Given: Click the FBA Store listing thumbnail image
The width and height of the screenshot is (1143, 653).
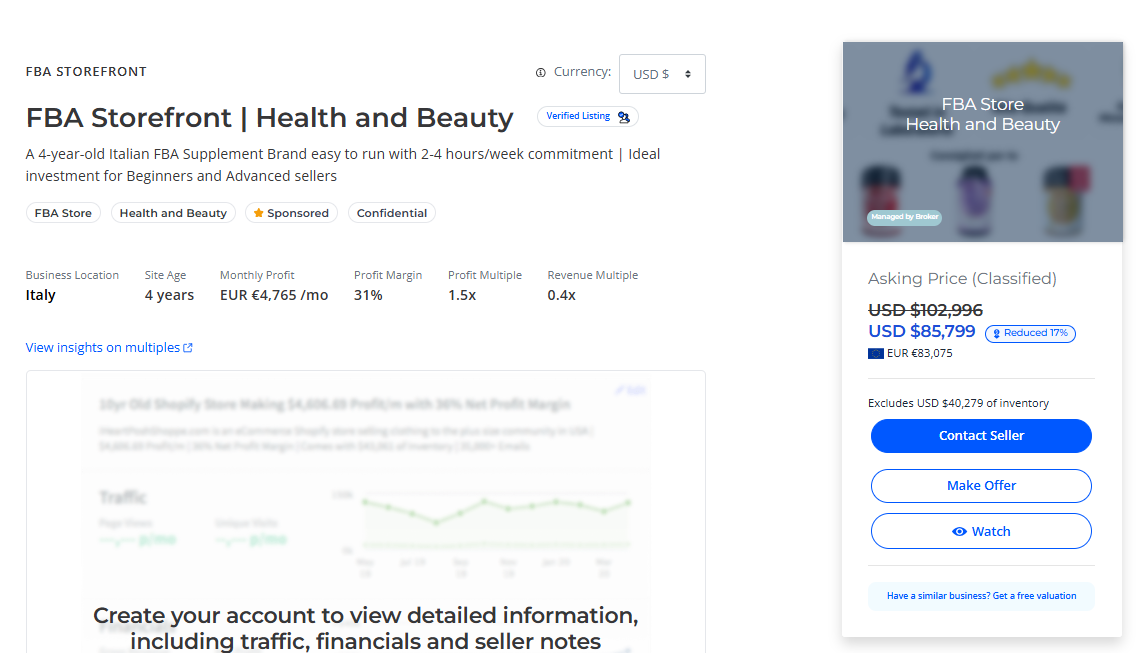Looking at the screenshot, I should tap(983, 142).
